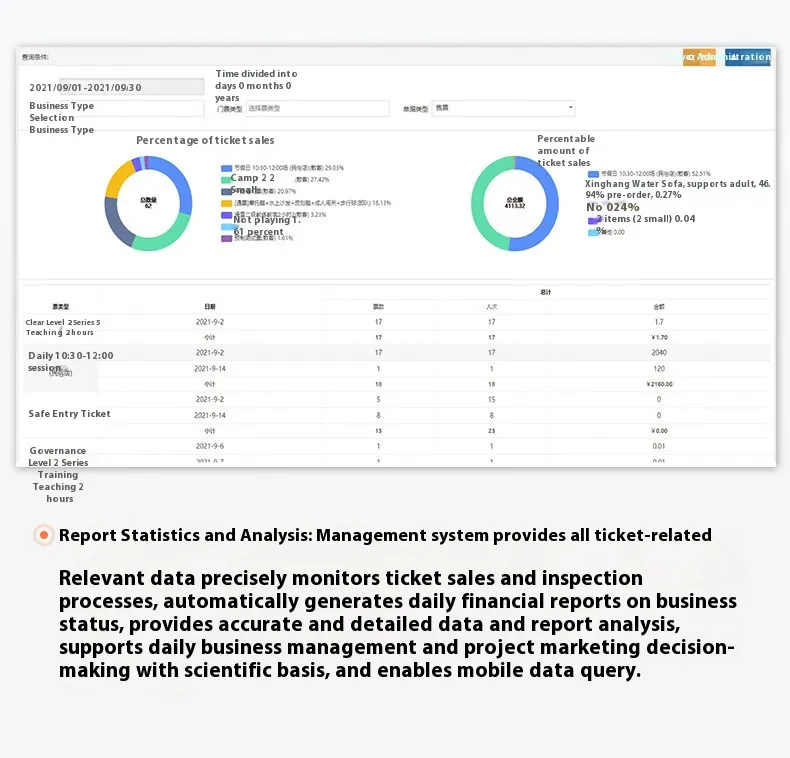The height and width of the screenshot is (758, 790).
Task: Click the 2040 amount cell in the table
Action: pos(658,352)
